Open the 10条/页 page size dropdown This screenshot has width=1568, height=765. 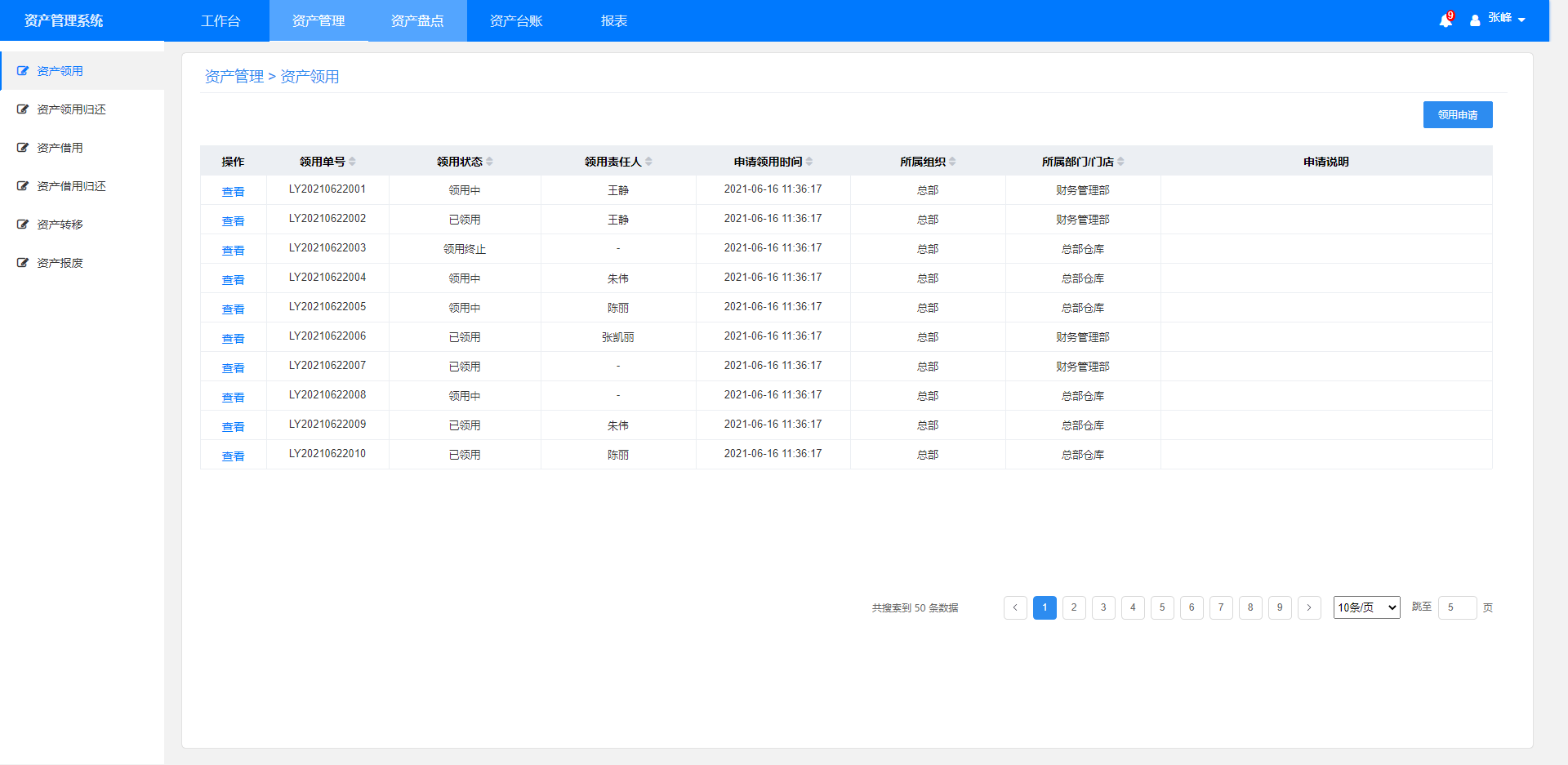(1366, 607)
